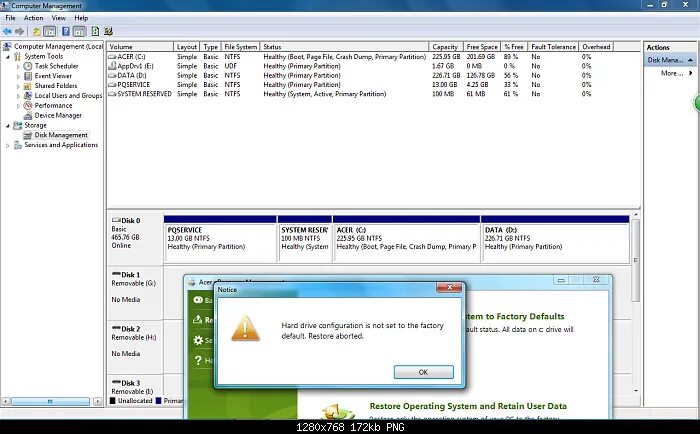700x434 pixels.
Task: Collapse the Storage tree node
Action: pyautogui.click(x=8, y=125)
